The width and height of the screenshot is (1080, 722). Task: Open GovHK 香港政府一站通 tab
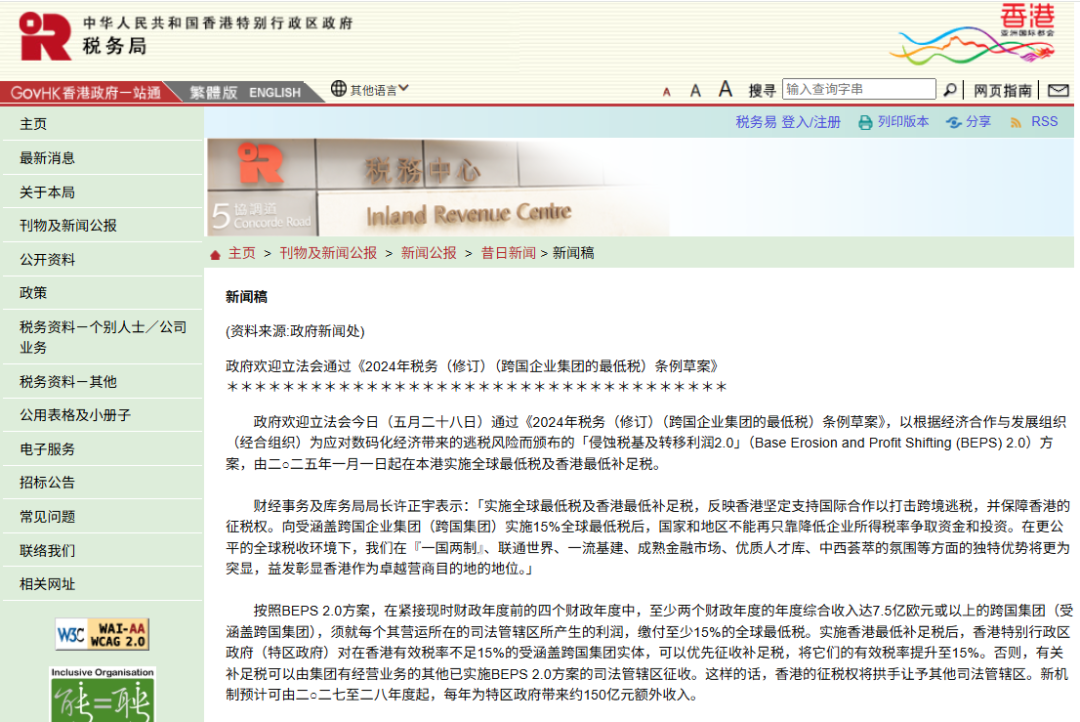pos(85,92)
